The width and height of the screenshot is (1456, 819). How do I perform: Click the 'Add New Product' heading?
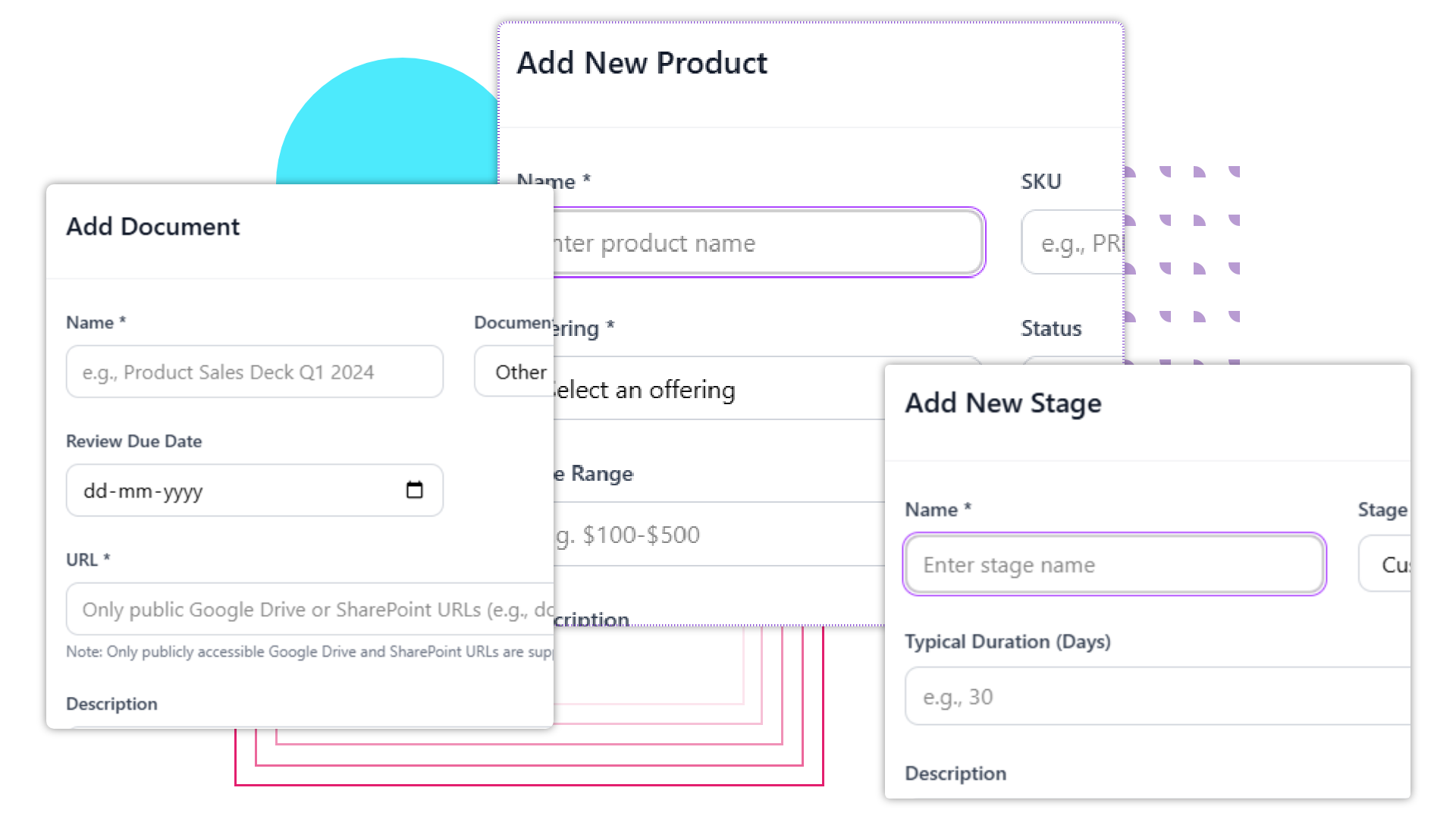pyautogui.click(x=642, y=63)
